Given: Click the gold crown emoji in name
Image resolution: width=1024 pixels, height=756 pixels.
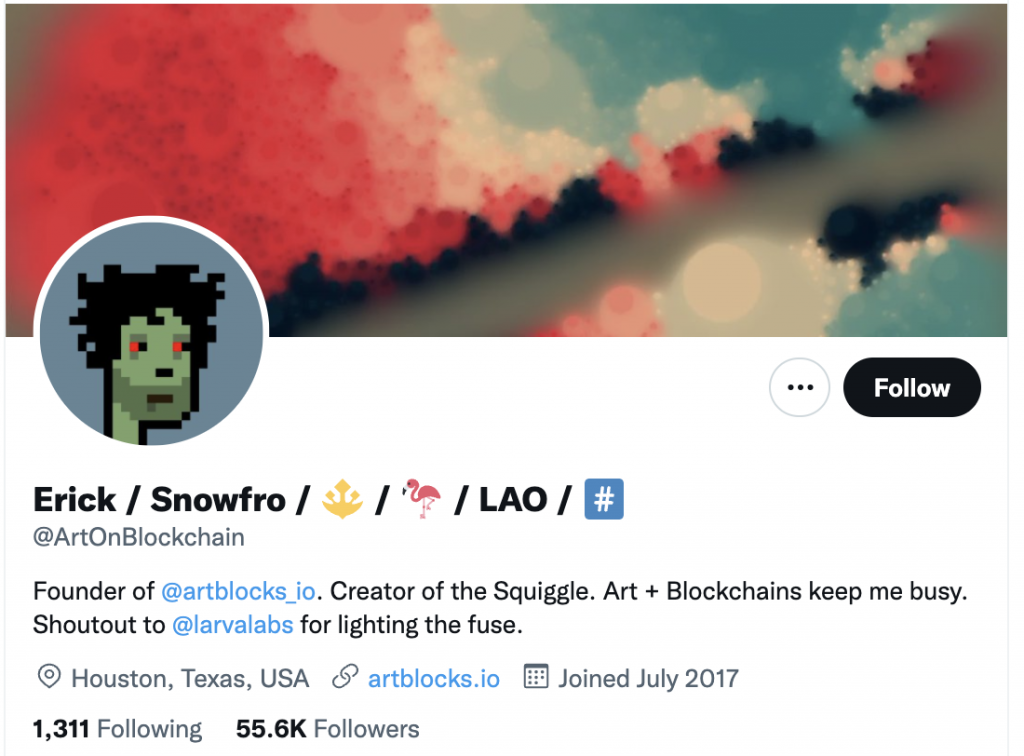Looking at the screenshot, I should tap(342, 499).
